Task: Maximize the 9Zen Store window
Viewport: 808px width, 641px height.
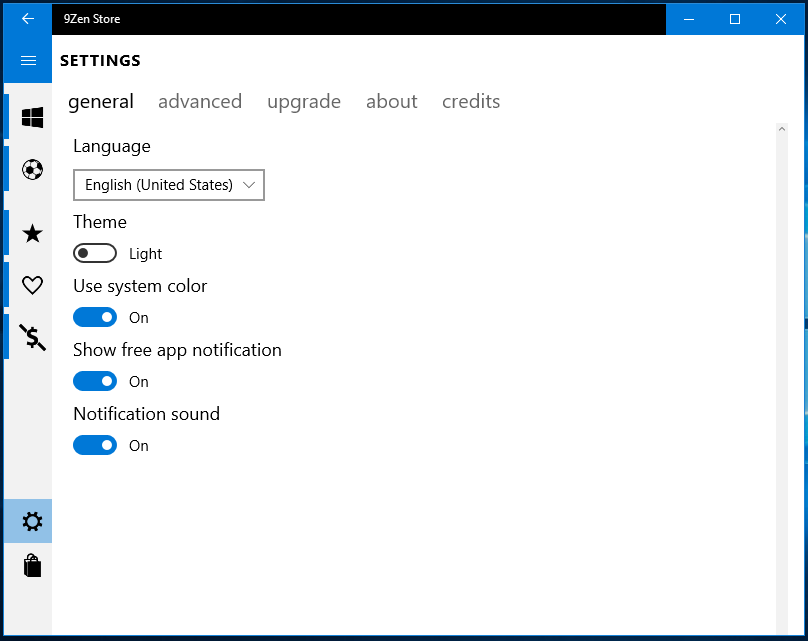Action: pyautogui.click(x=735, y=20)
